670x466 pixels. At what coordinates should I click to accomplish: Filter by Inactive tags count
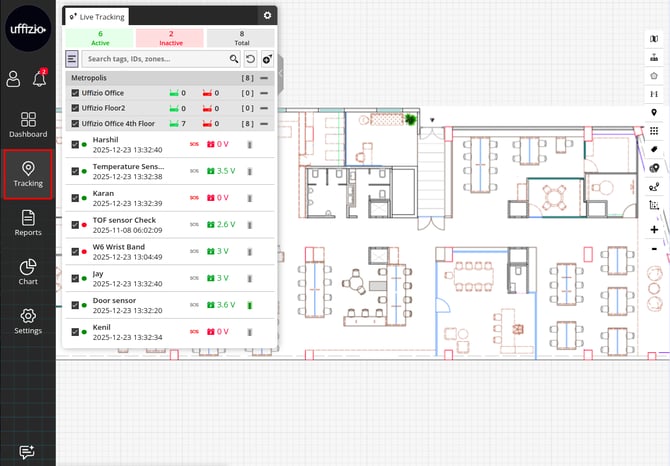170,38
